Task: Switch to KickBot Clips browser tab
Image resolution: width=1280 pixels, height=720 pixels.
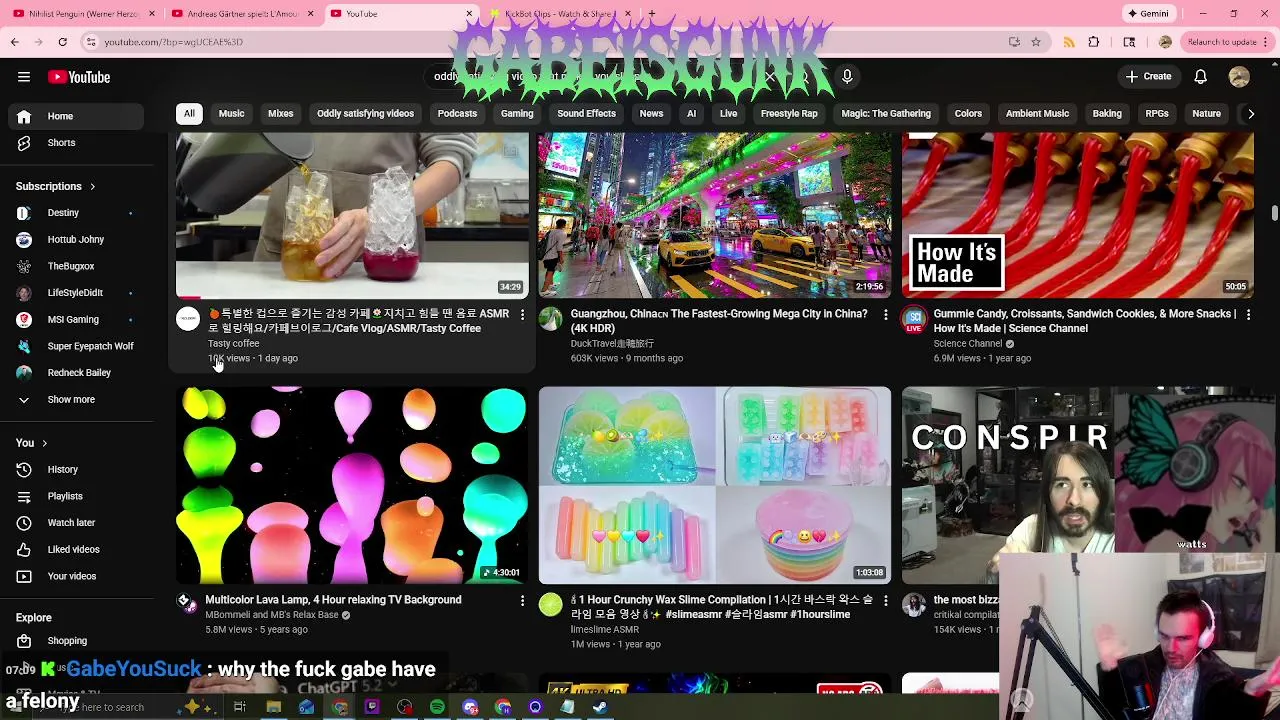Action: 560,14
